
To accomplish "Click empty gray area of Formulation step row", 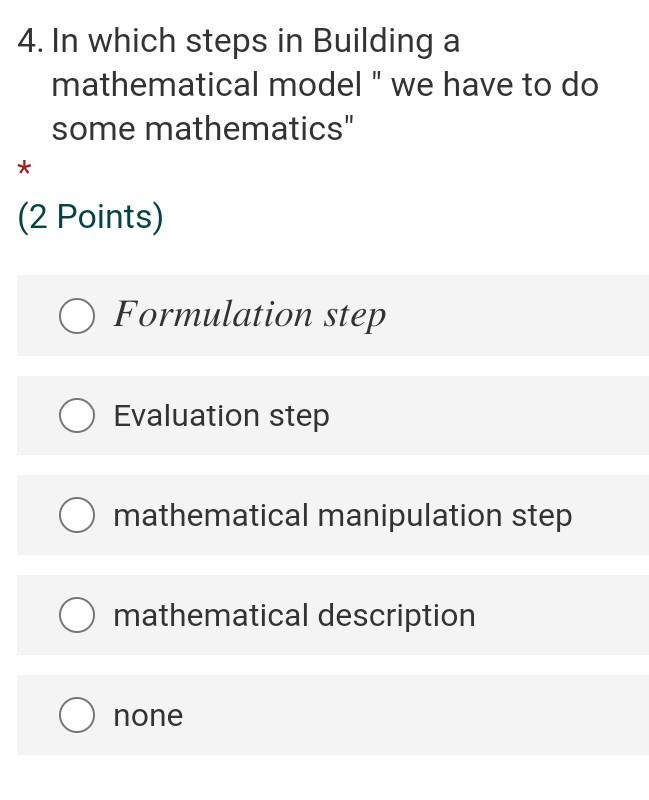I will tap(515, 315).
